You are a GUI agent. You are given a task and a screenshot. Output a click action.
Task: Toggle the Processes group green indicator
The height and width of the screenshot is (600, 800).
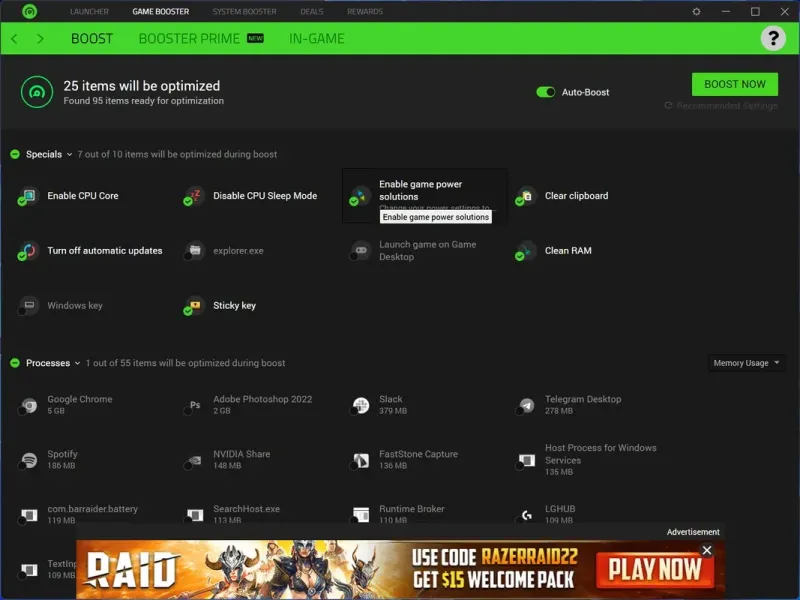(x=15, y=363)
